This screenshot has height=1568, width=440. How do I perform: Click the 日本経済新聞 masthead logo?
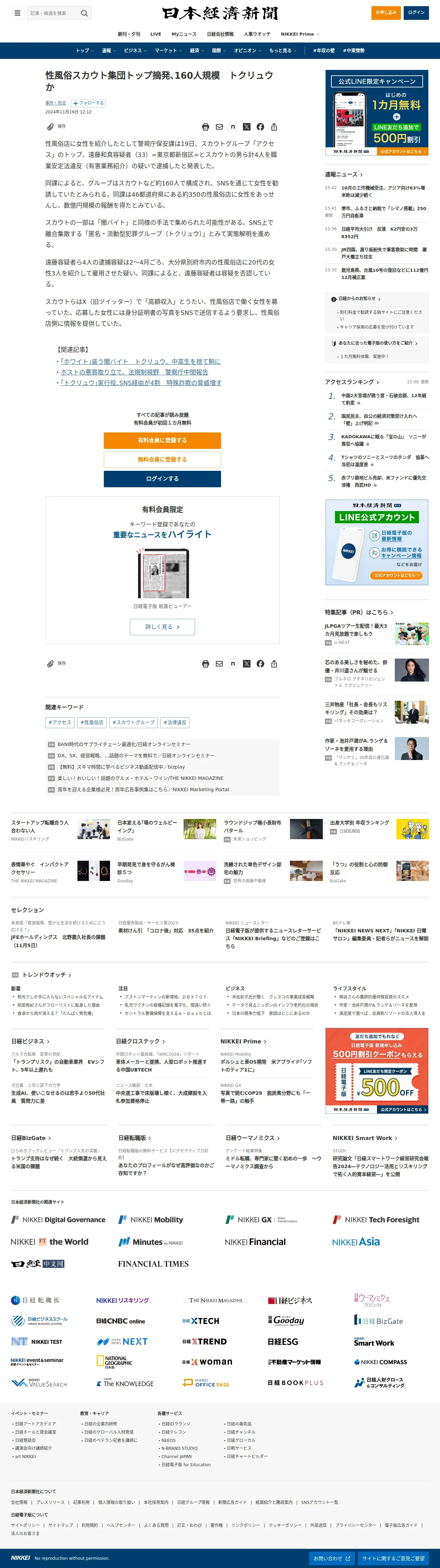[x=220, y=13]
